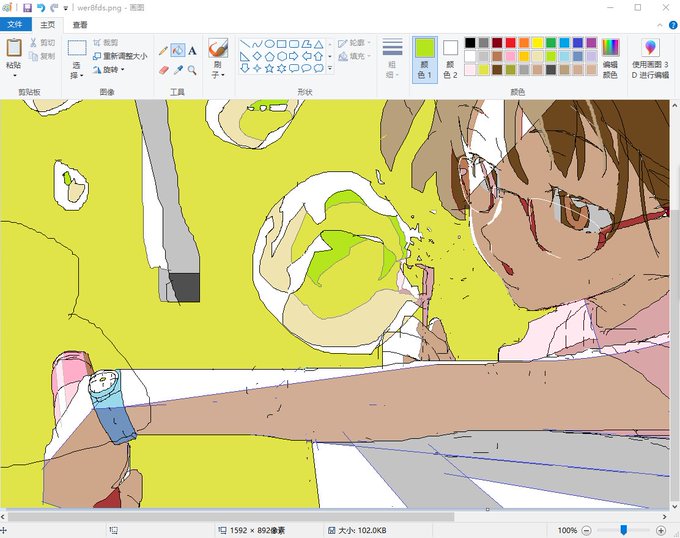This screenshot has height=538, width=680.
Task: Select the Eraser tool
Action: [x=163, y=70]
